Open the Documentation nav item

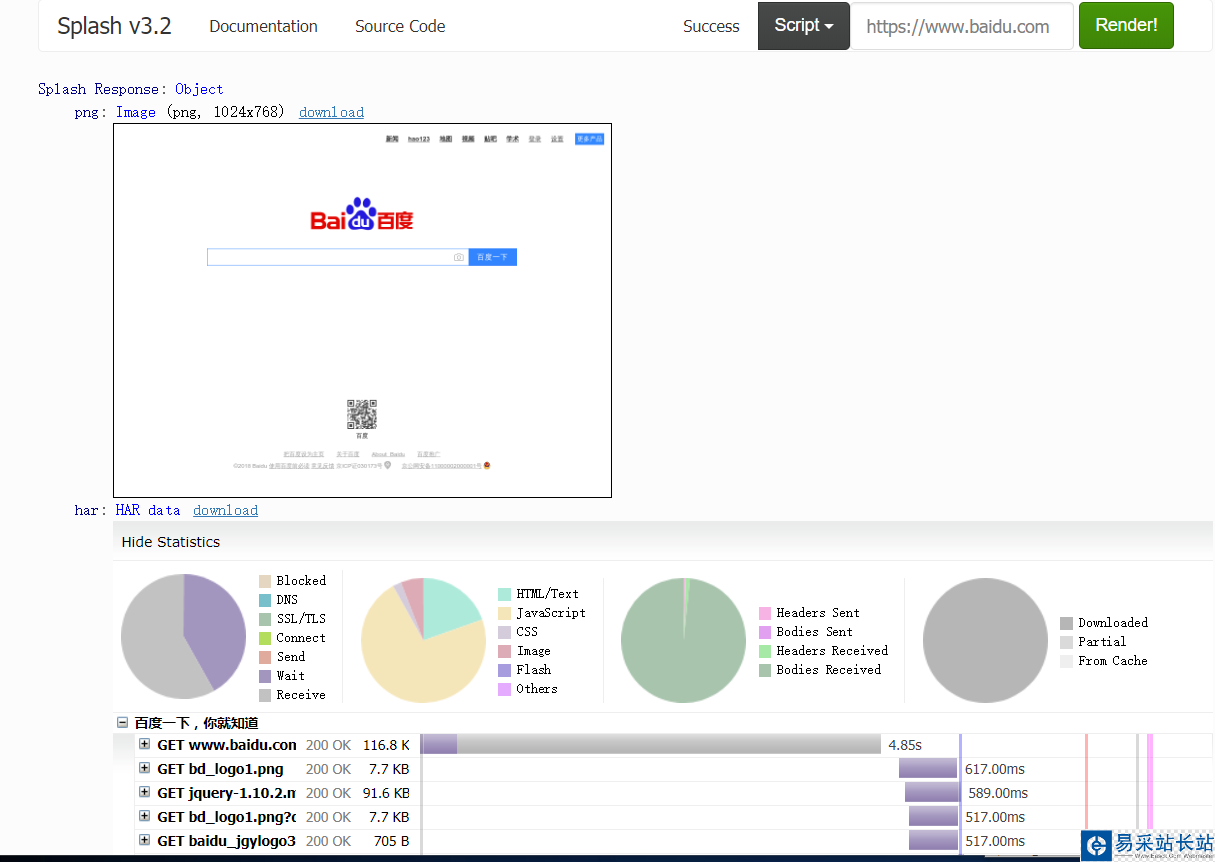point(263,26)
